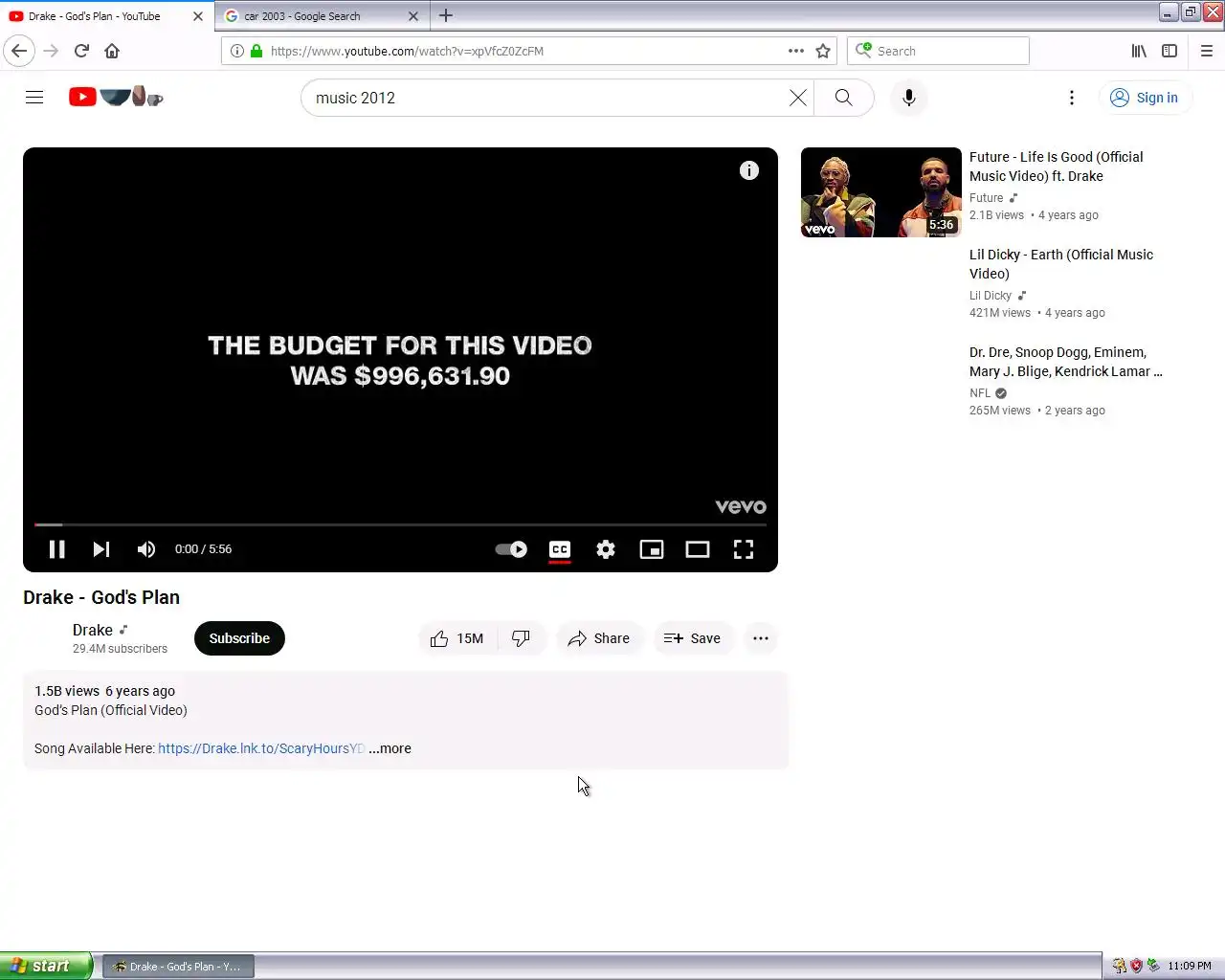Skip to next video

(101, 549)
